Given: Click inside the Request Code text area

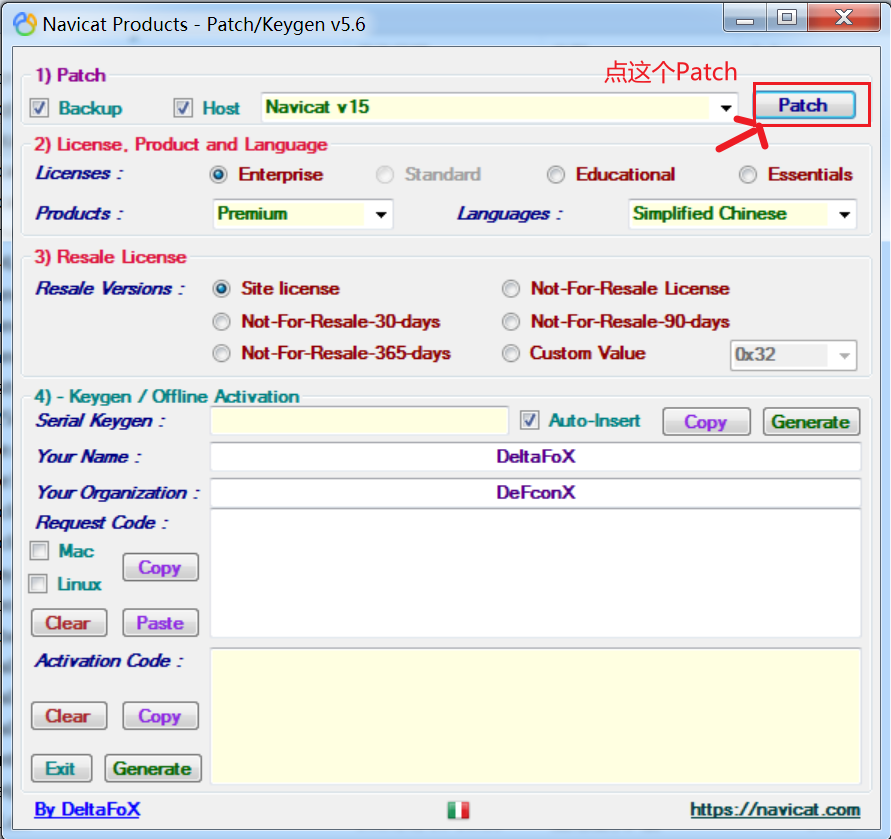Looking at the screenshot, I should point(535,574).
